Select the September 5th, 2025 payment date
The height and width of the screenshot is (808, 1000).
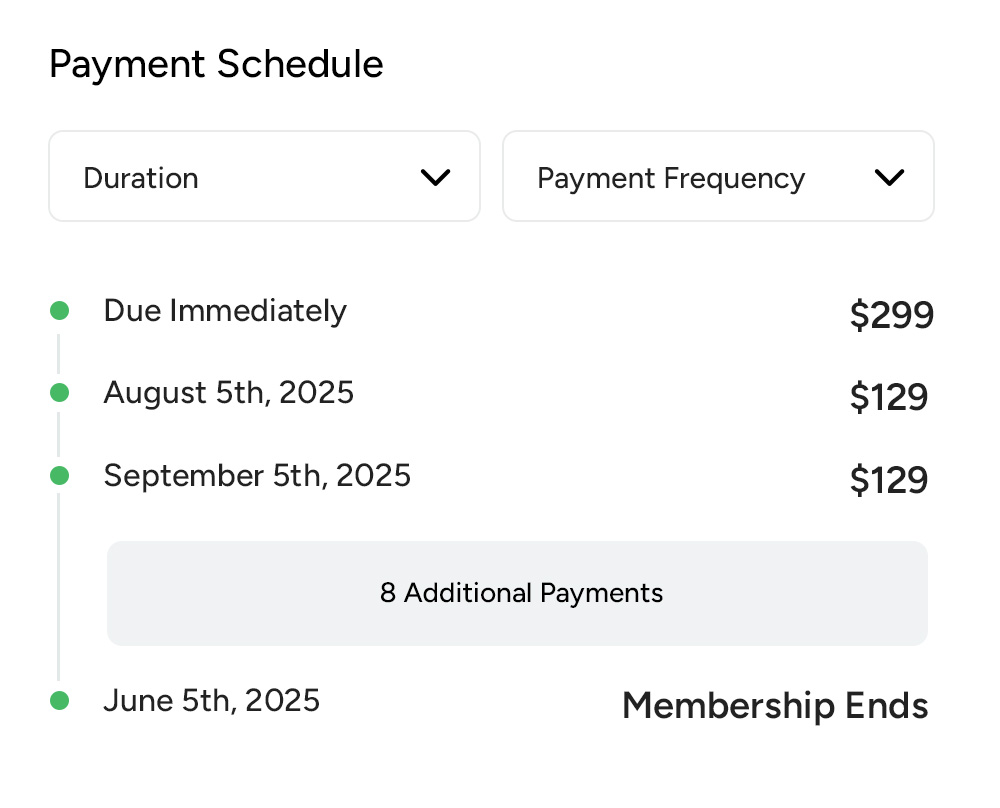click(x=257, y=475)
